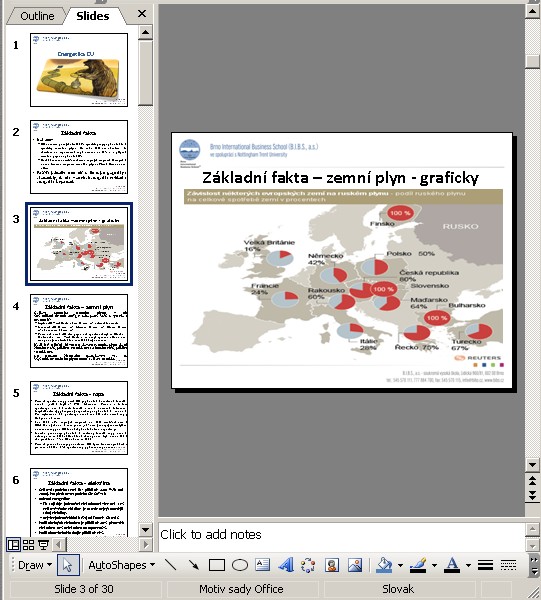Switch to Normal view

(14, 544)
